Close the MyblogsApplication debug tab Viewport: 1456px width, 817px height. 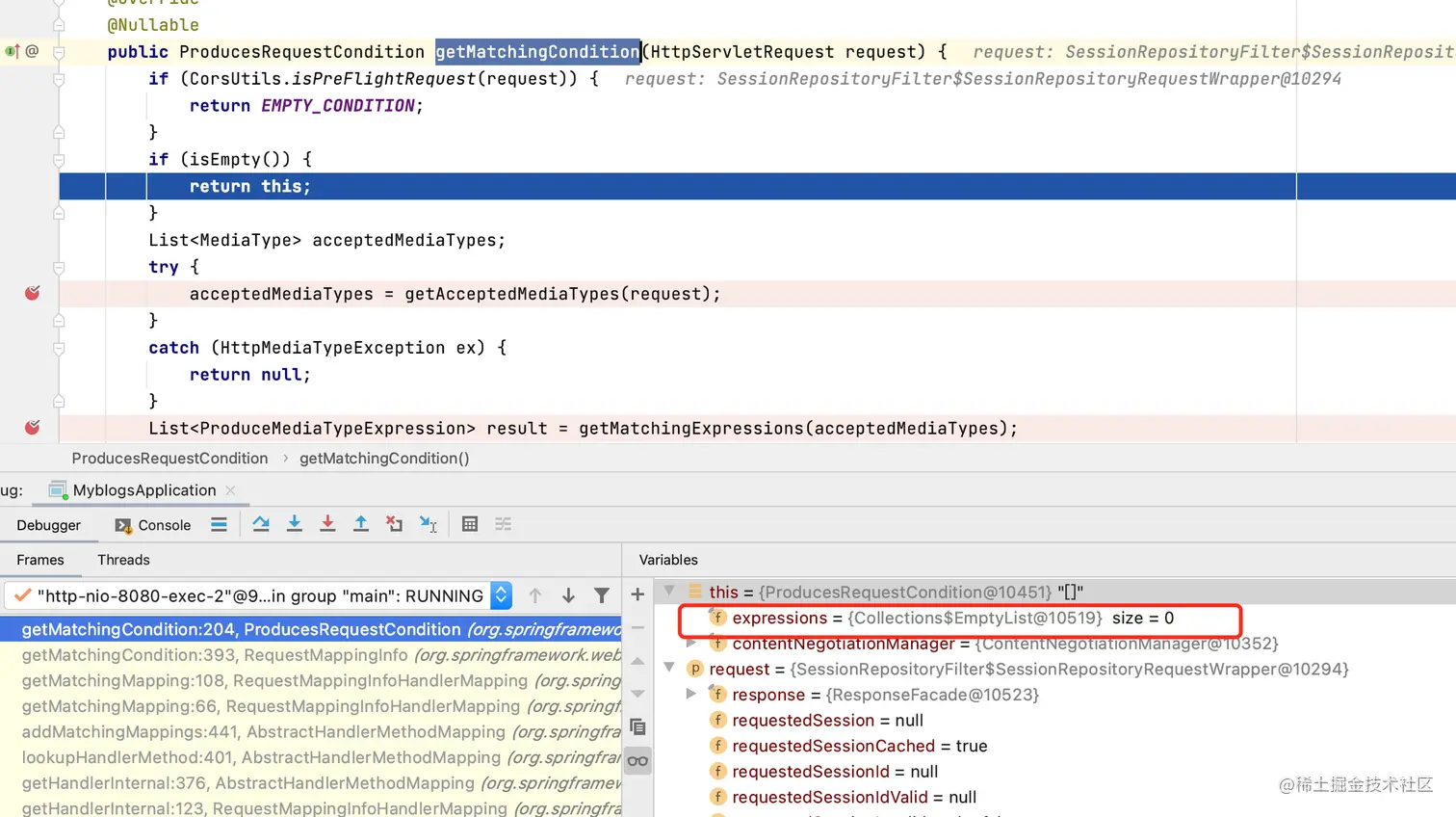231,490
